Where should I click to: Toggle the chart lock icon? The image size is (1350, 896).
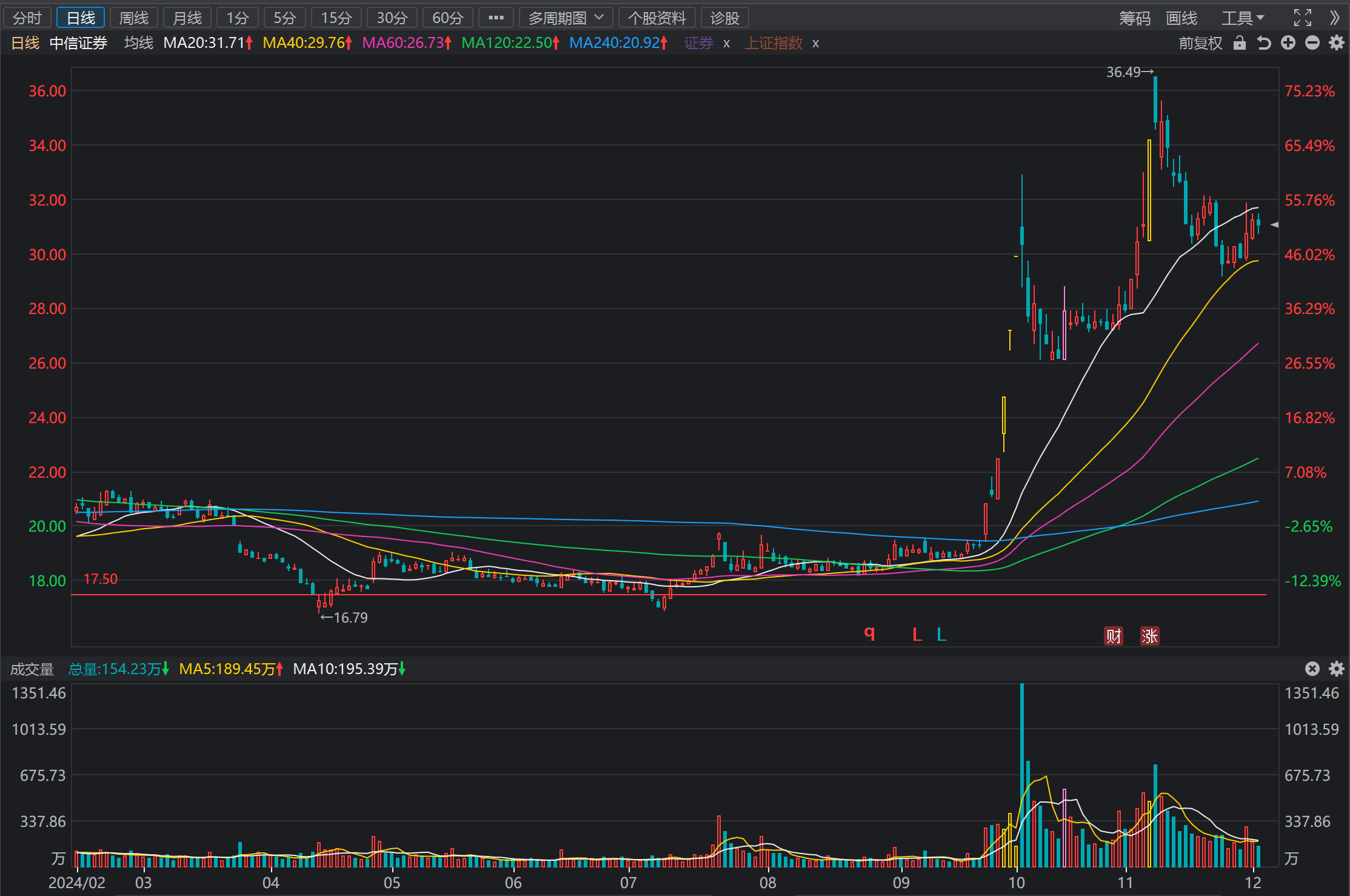[x=1240, y=42]
